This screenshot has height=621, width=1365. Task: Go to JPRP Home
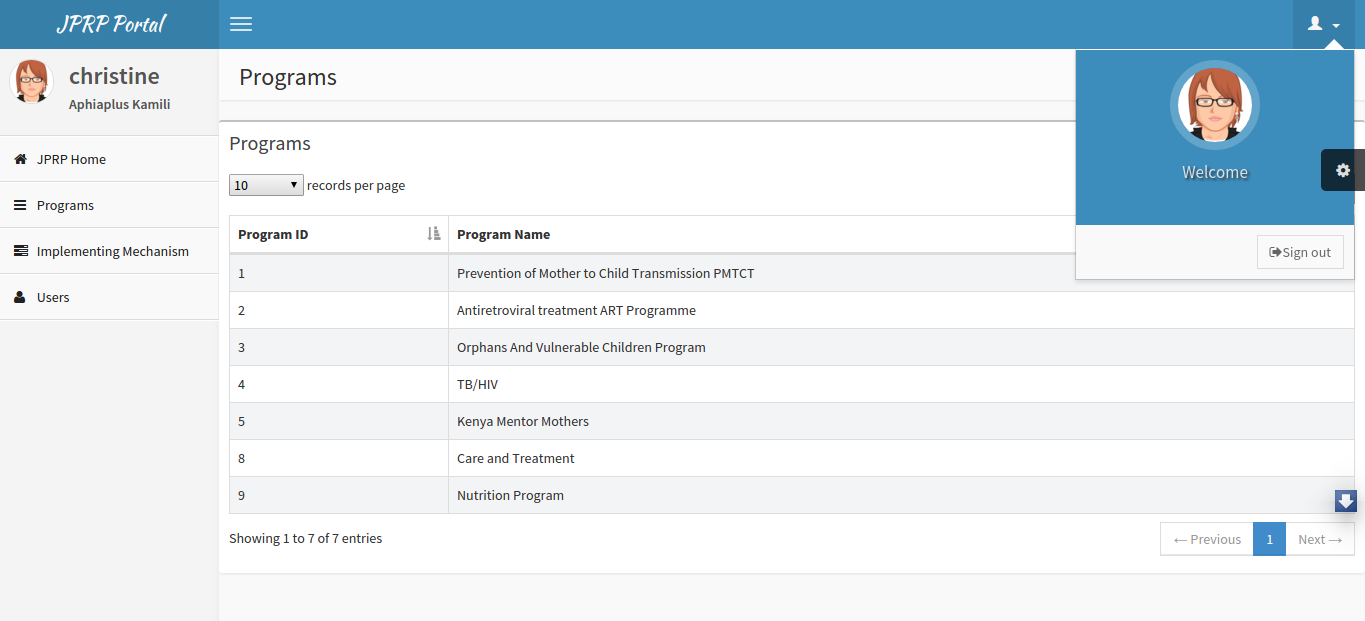(109, 159)
